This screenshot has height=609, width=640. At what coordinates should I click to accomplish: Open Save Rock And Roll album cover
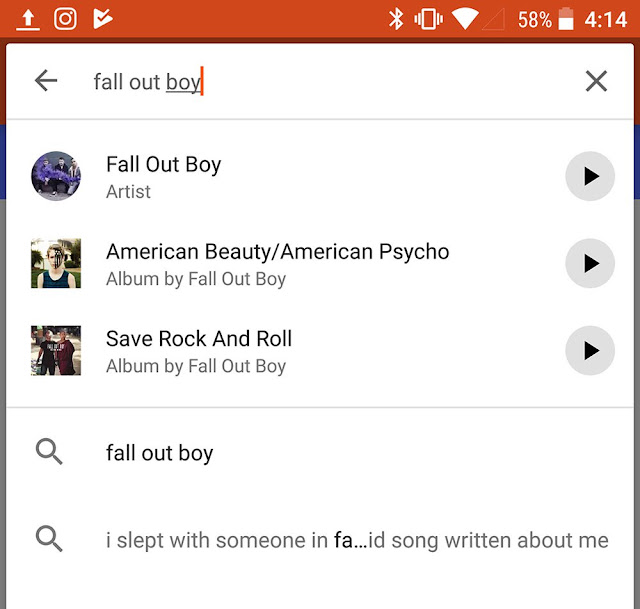pyautogui.click(x=56, y=350)
